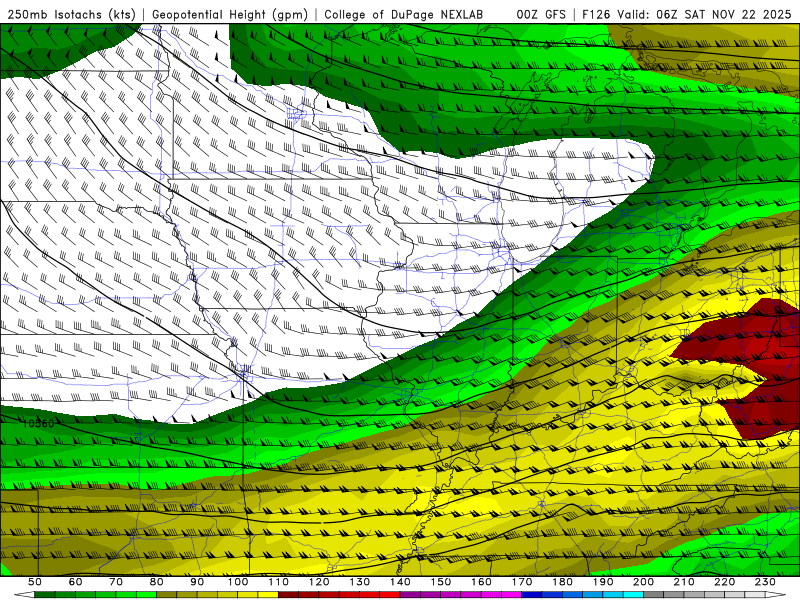Click the '250mb Isotachs (kts)' title text
This screenshot has height=600, width=800.
click(x=71, y=15)
